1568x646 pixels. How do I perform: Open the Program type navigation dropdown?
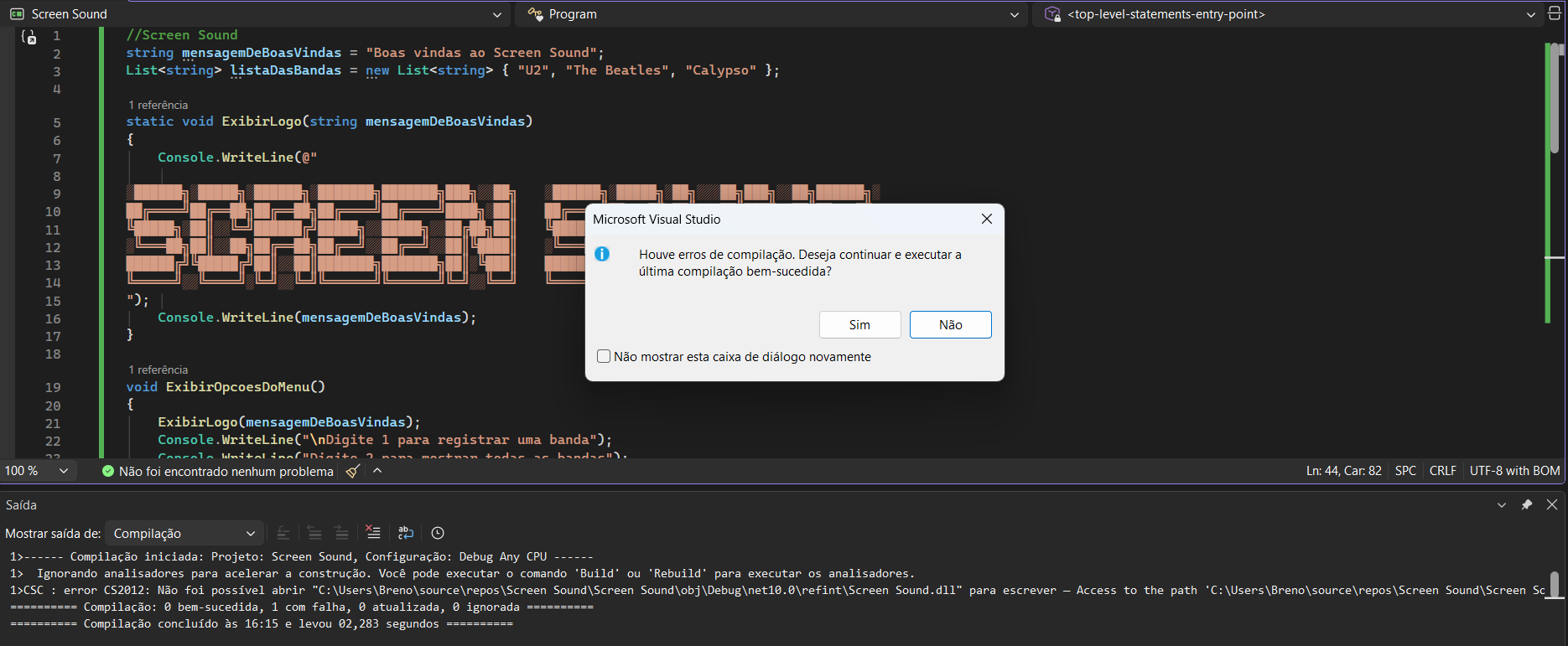point(1015,14)
